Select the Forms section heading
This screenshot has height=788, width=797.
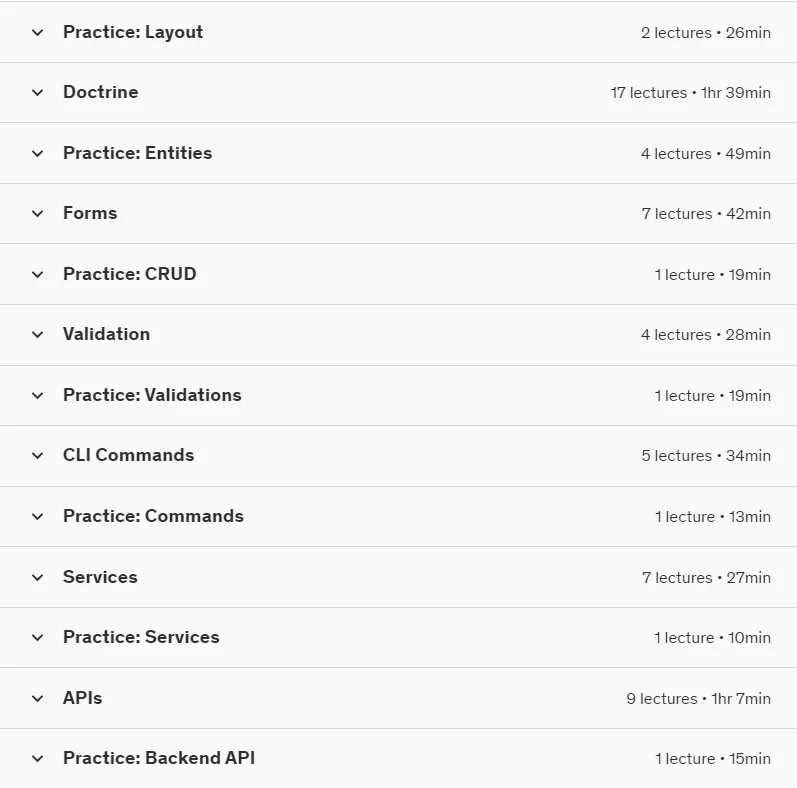pyautogui.click(x=90, y=213)
